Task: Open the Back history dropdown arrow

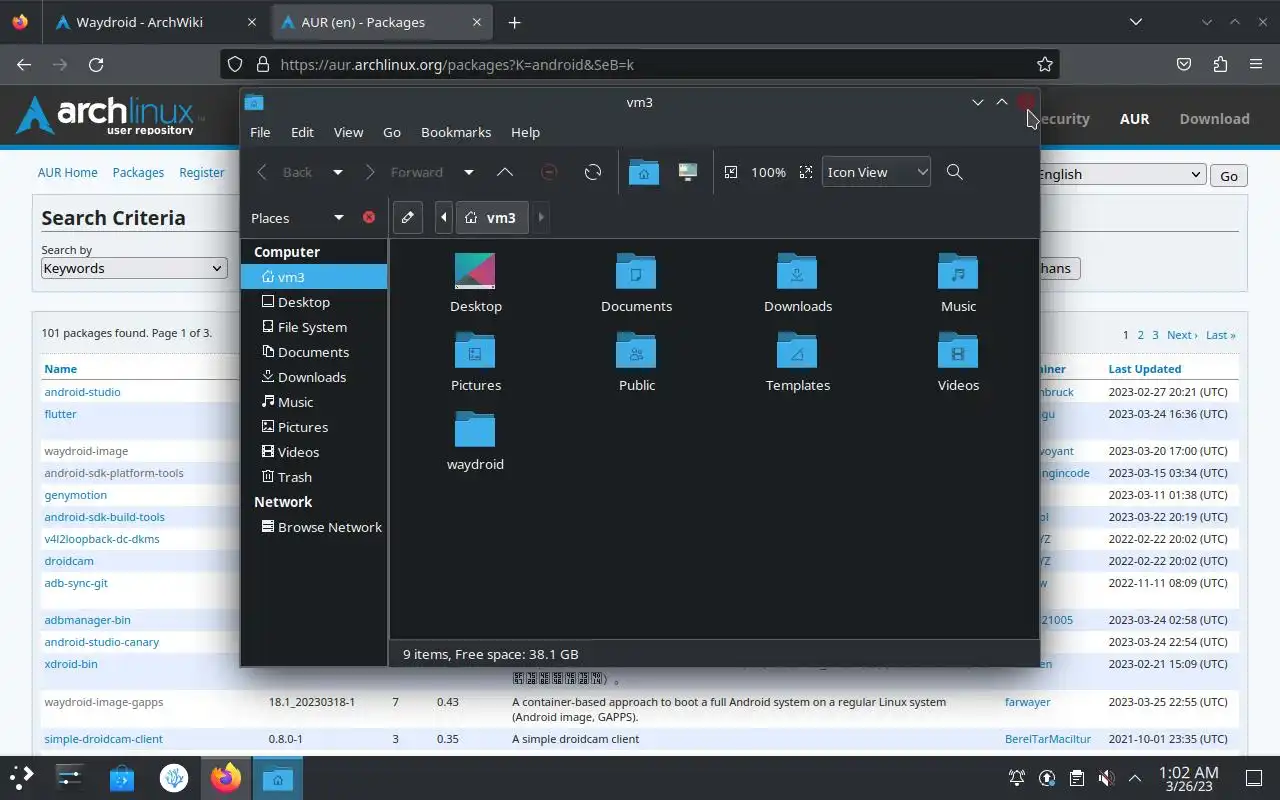Action: click(337, 172)
